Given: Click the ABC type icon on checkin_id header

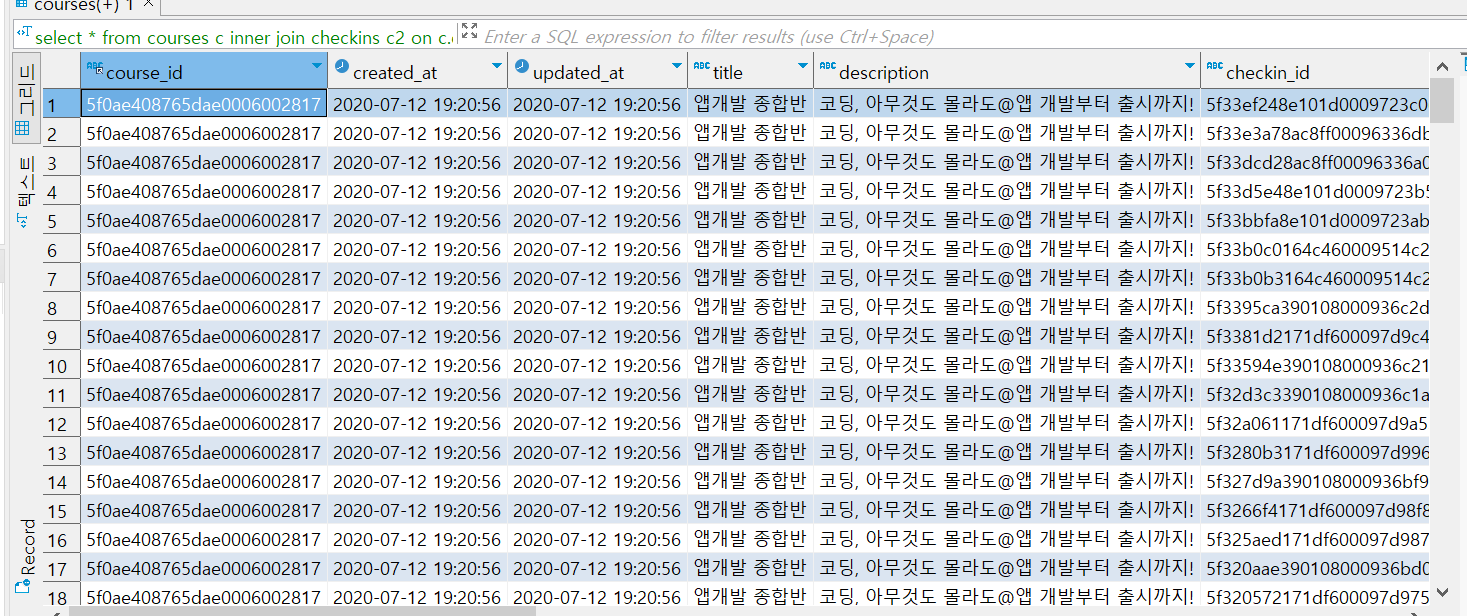Looking at the screenshot, I should point(1214,68).
